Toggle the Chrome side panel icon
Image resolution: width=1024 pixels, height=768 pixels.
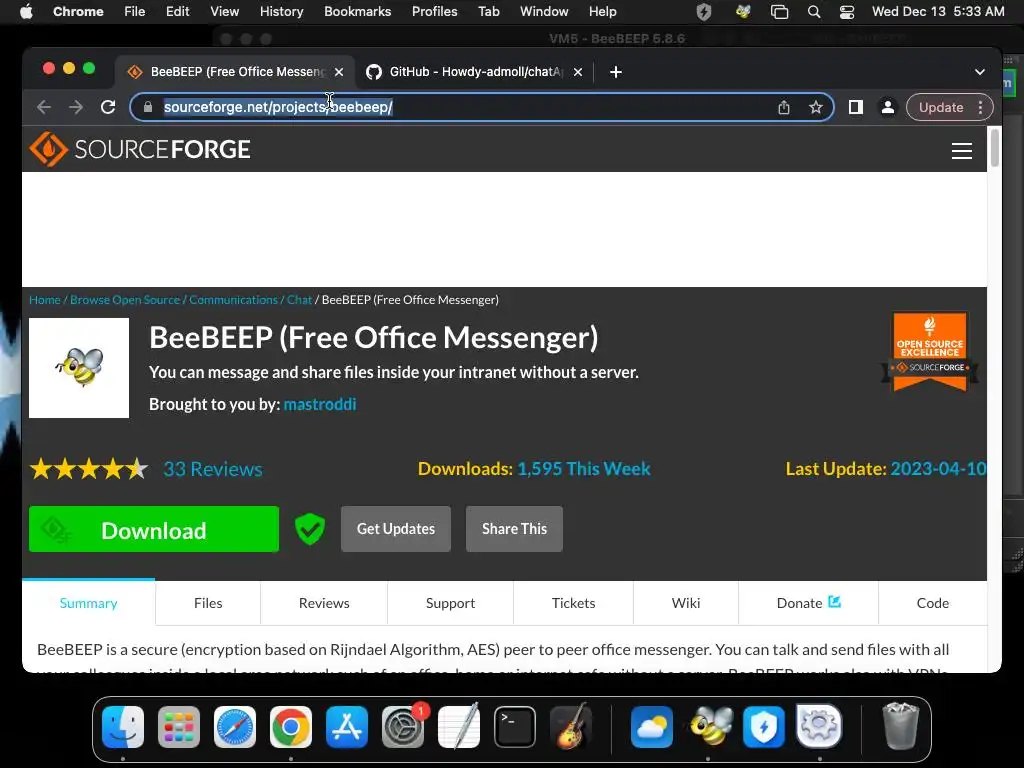856,107
